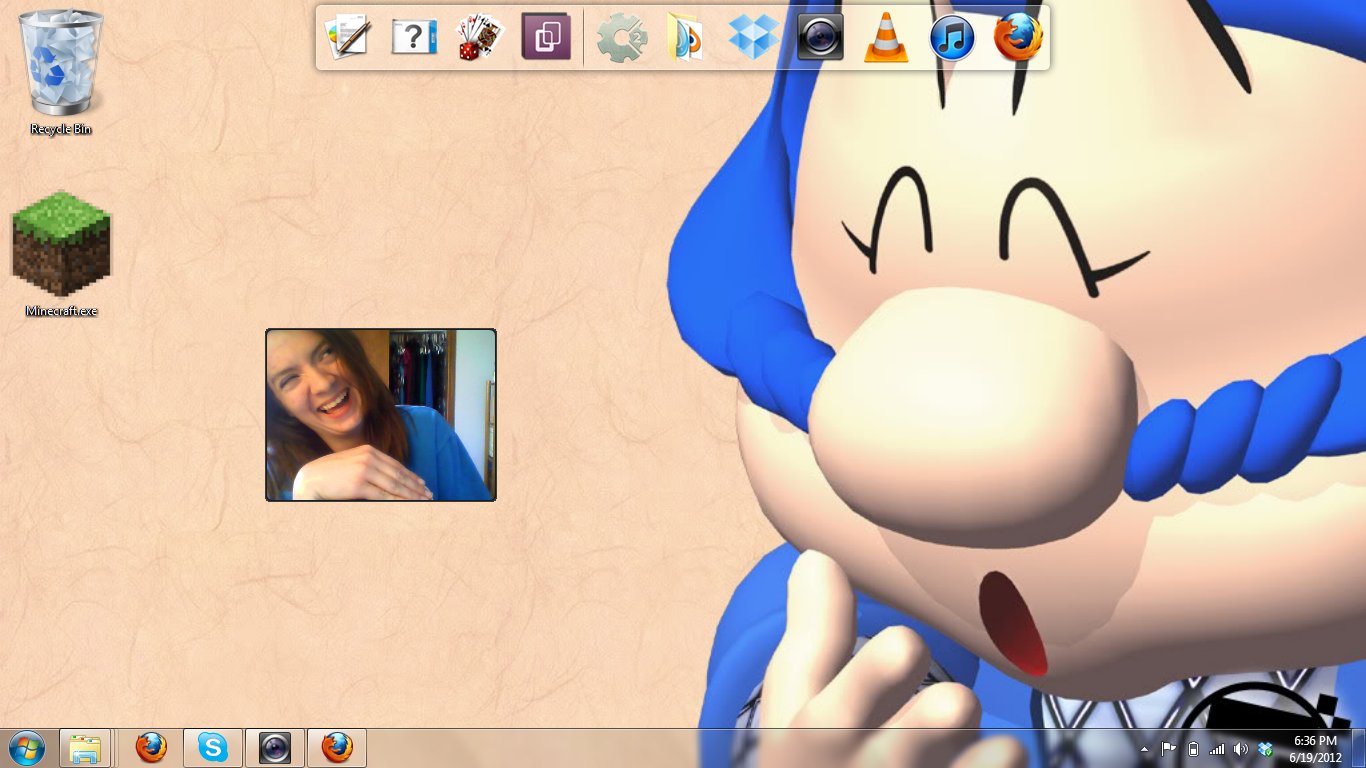Open the playing cards and dice games icon
The height and width of the screenshot is (768, 1366).
pos(480,38)
